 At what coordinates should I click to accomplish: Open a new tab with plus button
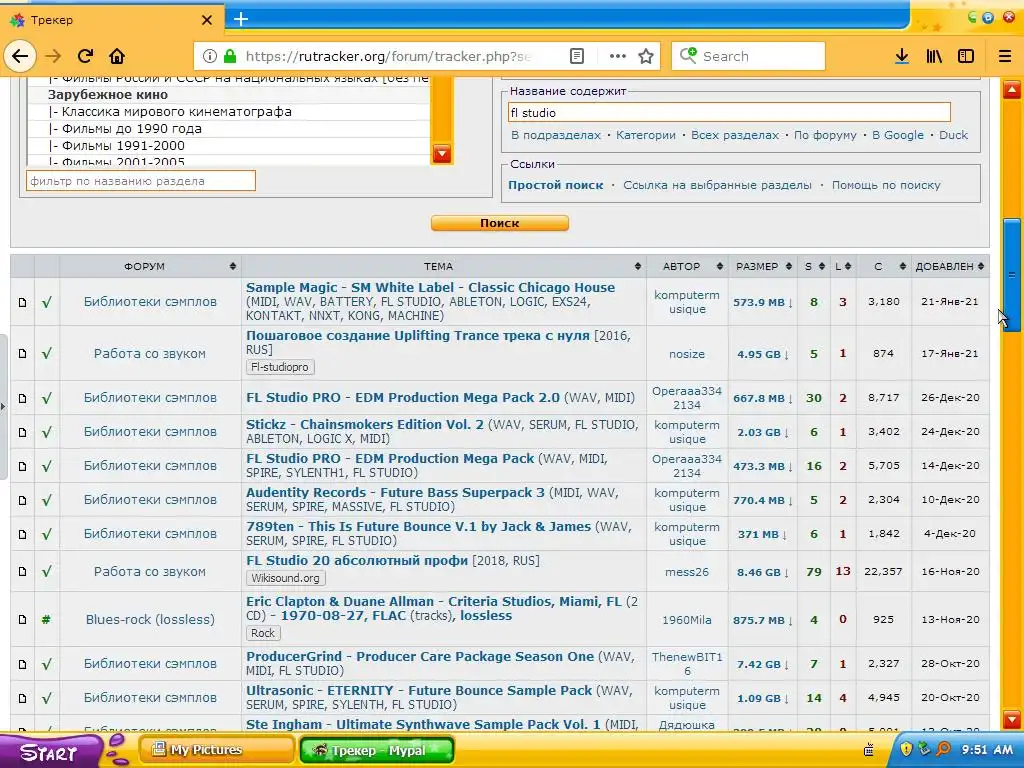[241, 19]
